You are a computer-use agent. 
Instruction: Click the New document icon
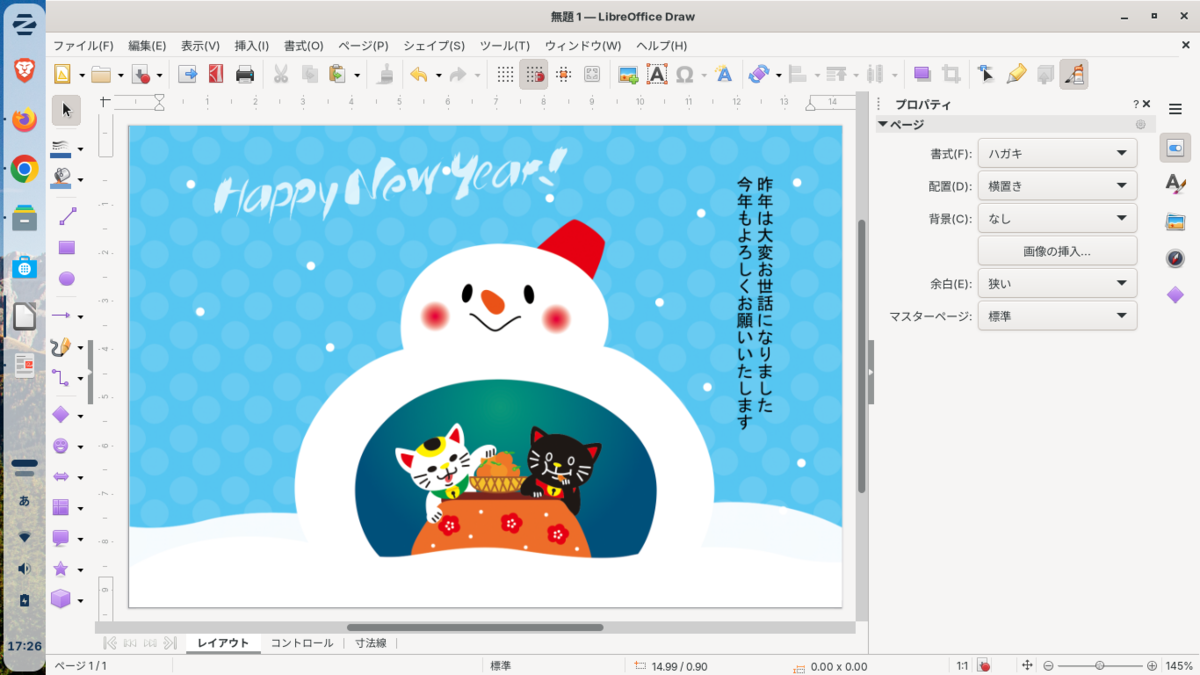coord(61,74)
